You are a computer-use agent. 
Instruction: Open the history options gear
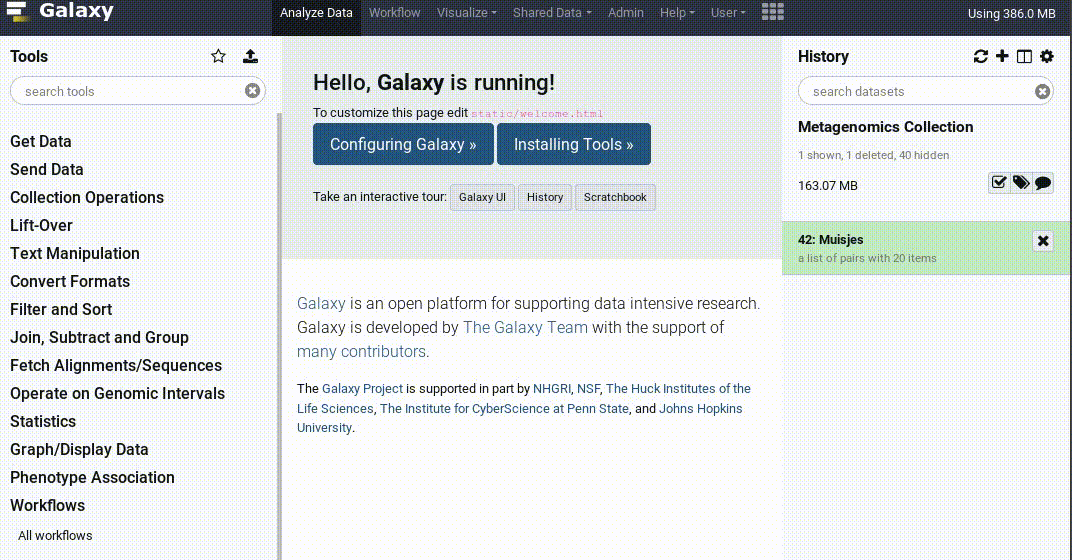[x=1047, y=57]
